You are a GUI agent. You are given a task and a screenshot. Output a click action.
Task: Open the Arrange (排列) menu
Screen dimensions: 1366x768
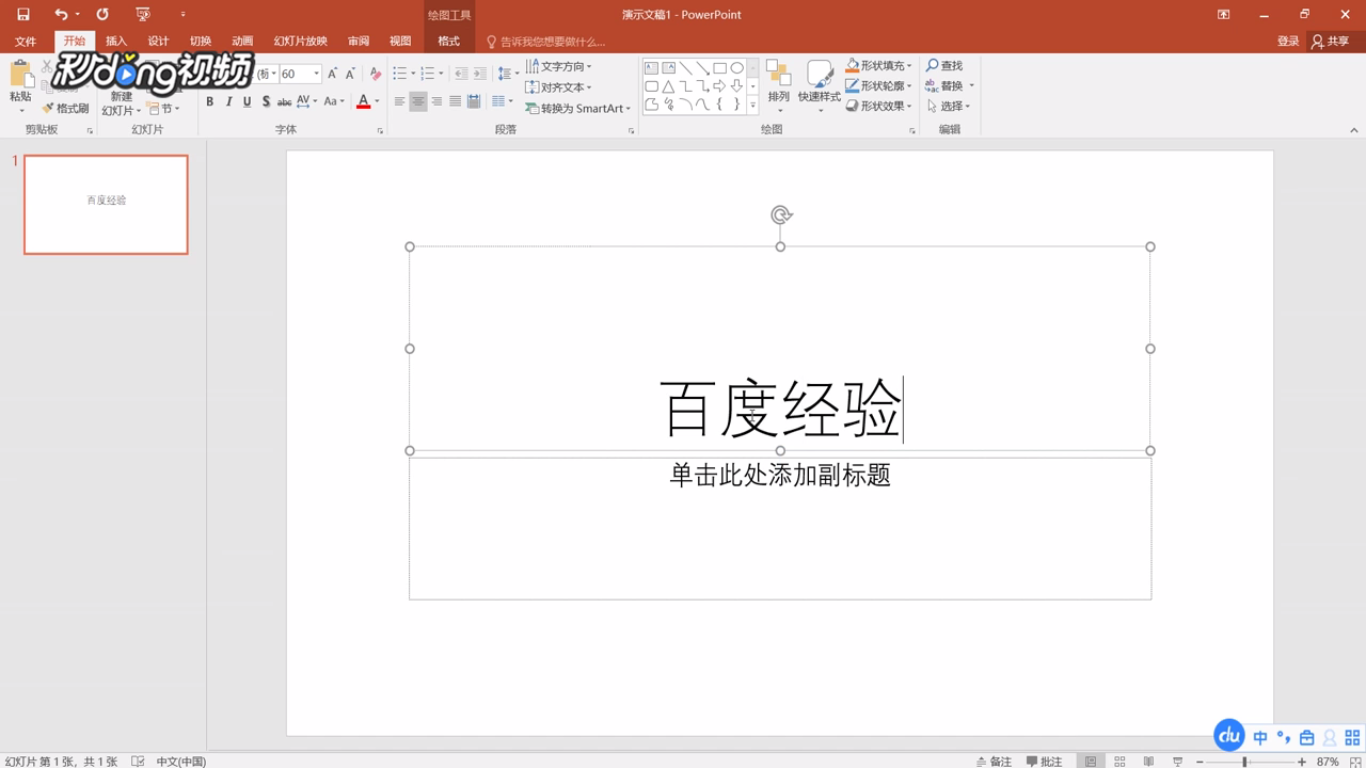(x=779, y=84)
